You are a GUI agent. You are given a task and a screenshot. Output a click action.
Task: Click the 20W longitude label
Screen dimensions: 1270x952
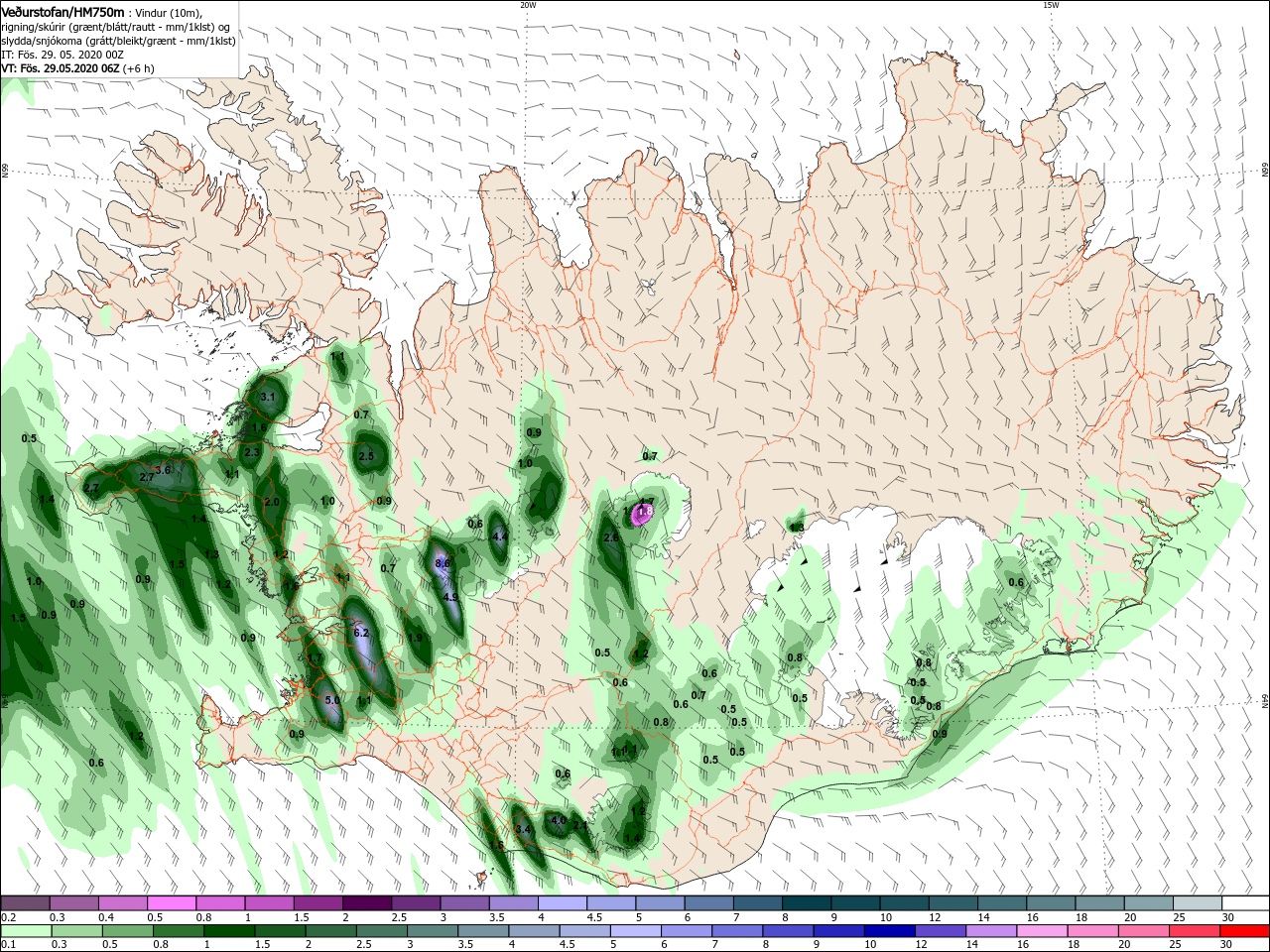[528, 5]
